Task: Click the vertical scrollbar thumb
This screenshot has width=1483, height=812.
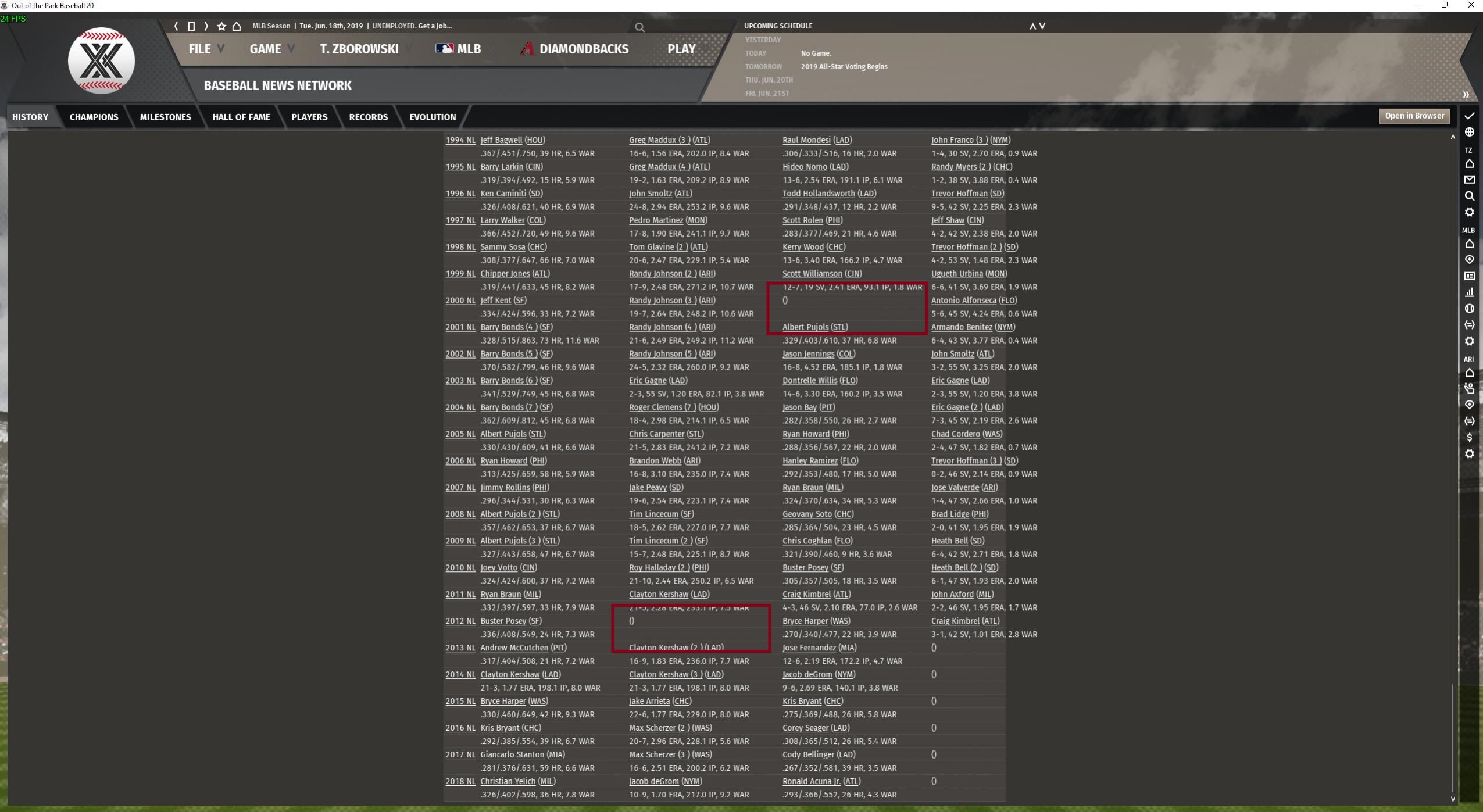Action: click(1452, 738)
